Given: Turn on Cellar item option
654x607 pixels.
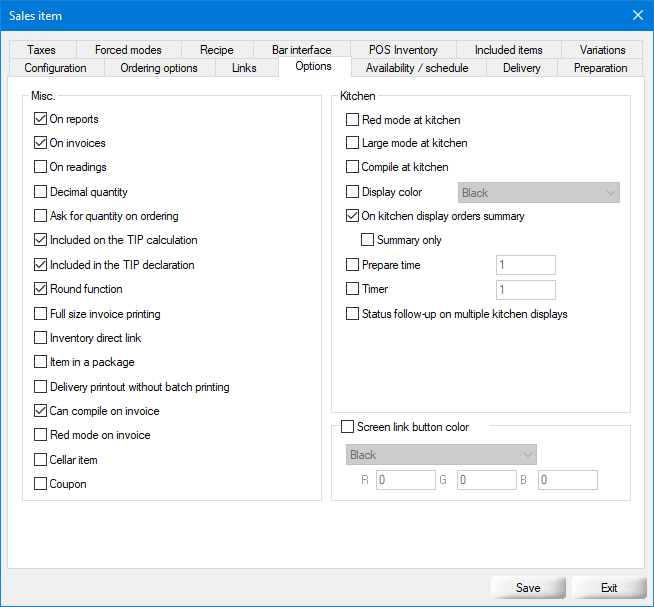Looking at the screenshot, I should tap(41, 460).
